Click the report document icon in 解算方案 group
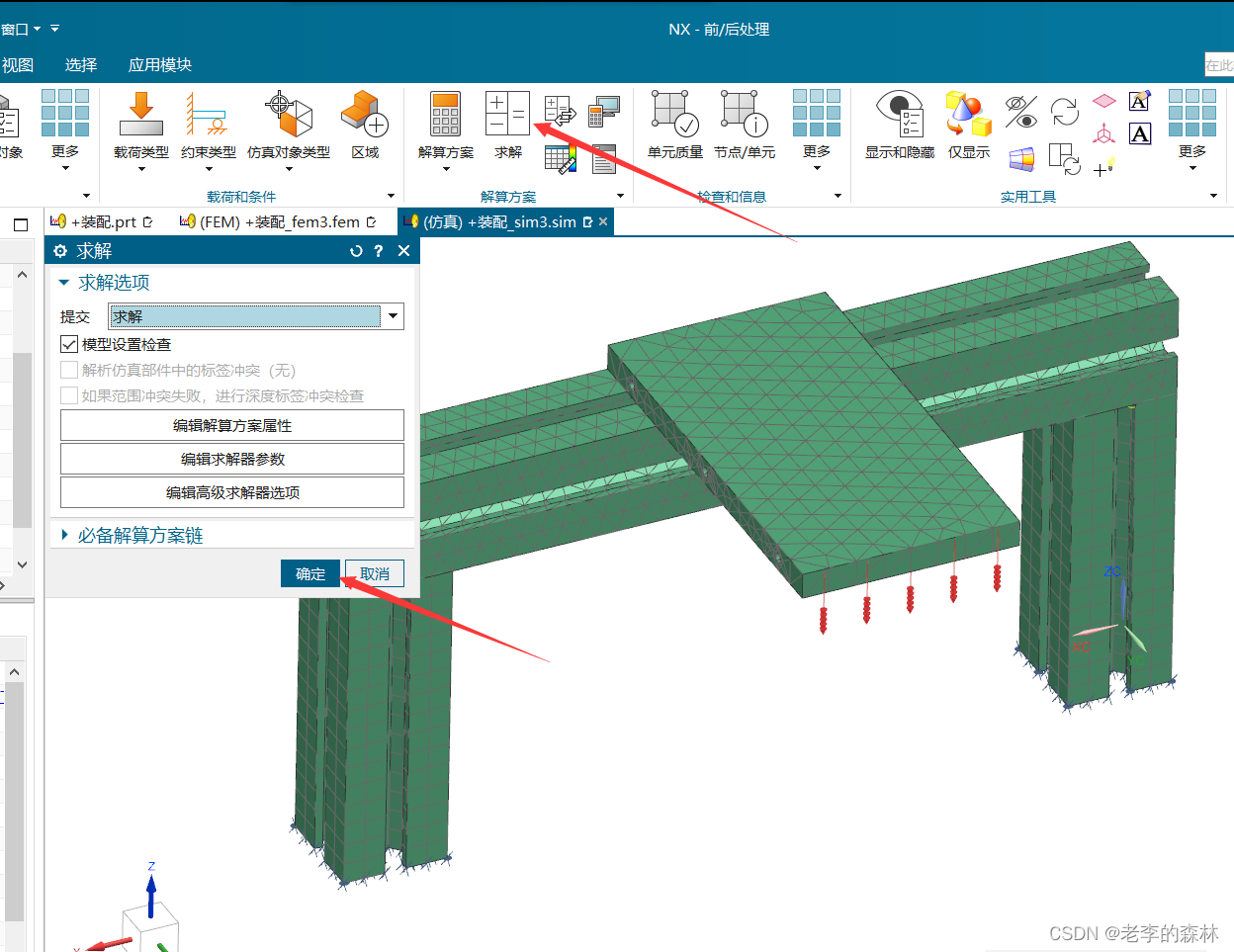Screen dimensions: 1234x952 tap(604, 159)
